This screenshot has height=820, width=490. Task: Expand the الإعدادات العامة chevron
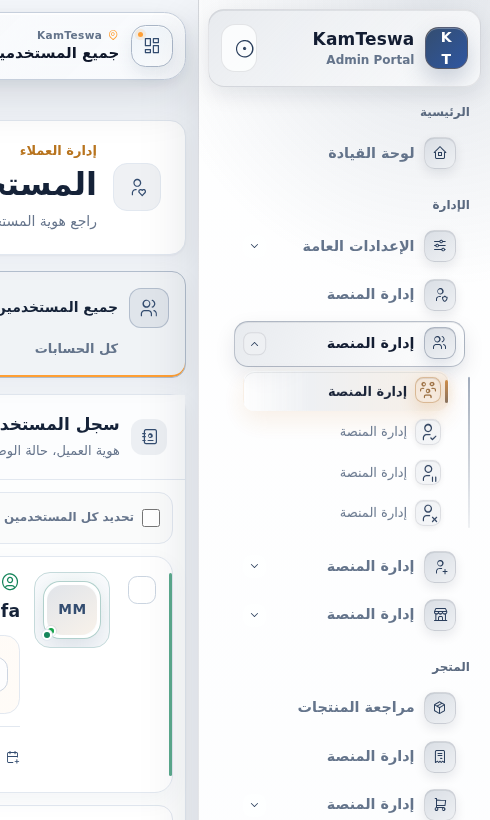pos(254,246)
